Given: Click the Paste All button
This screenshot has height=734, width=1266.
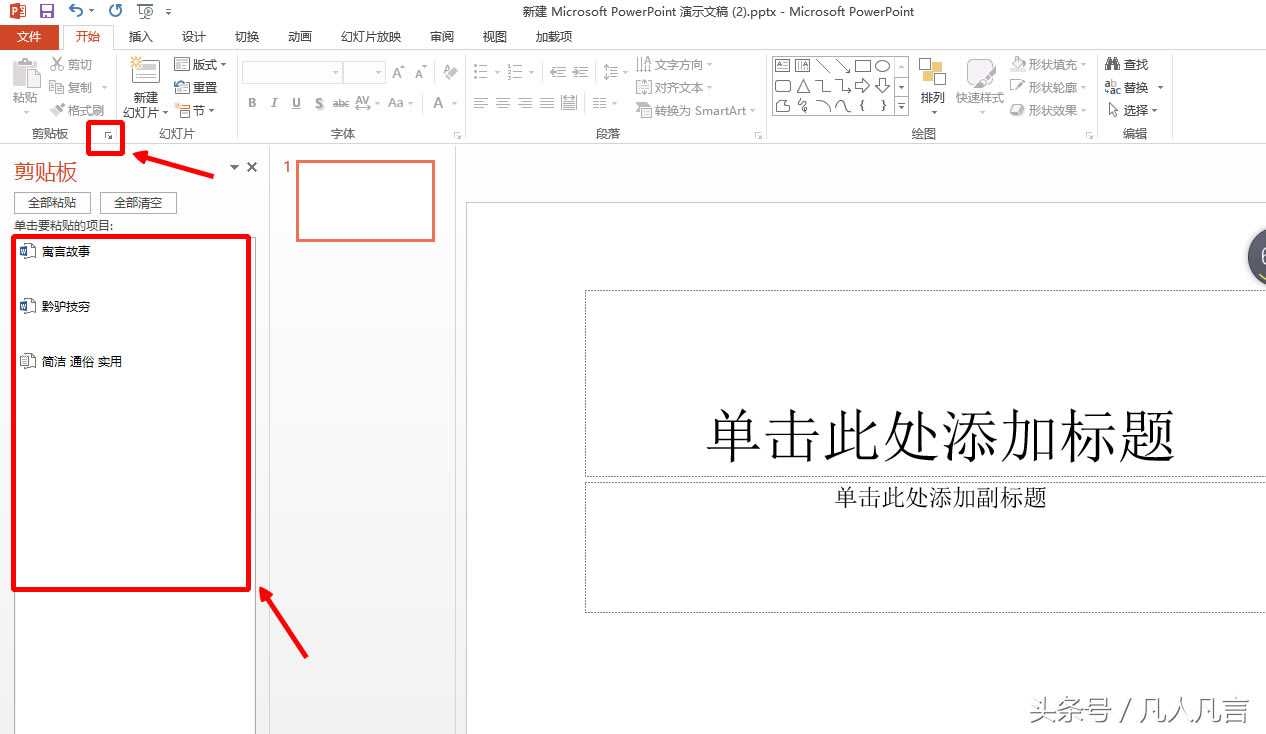Looking at the screenshot, I should [x=52, y=203].
